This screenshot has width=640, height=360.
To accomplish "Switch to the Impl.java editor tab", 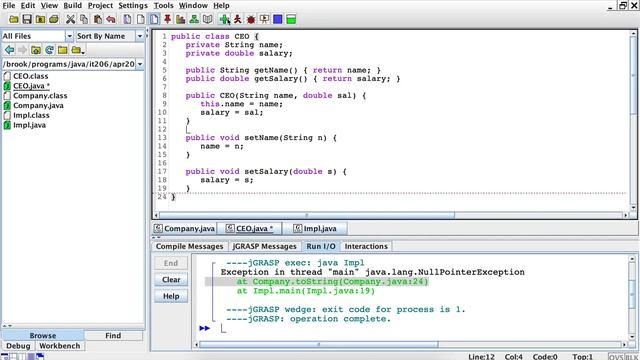I will (315, 229).
